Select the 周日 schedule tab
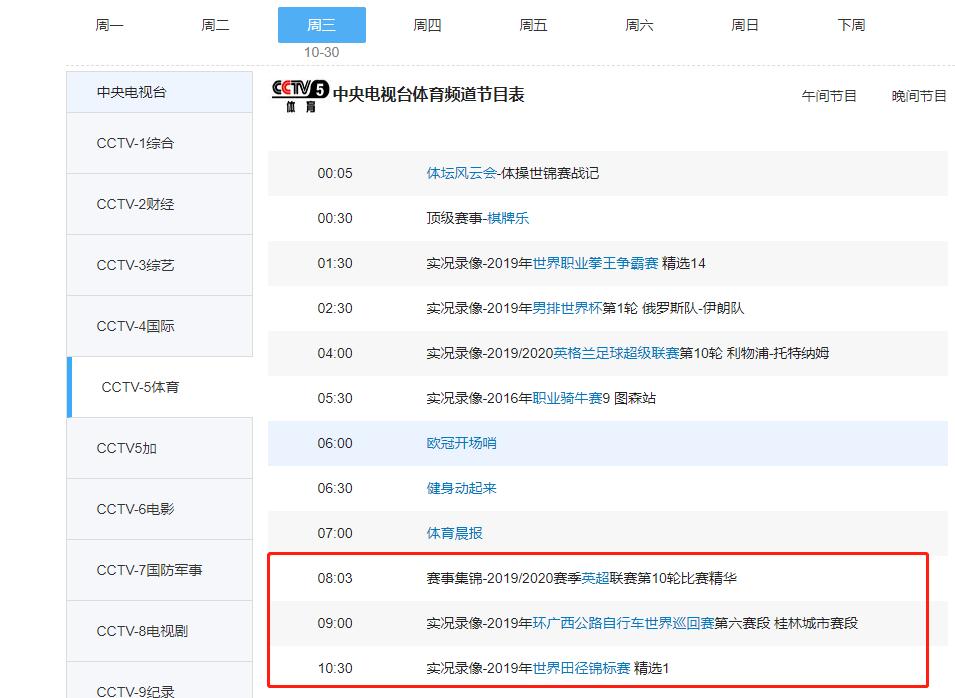 [x=745, y=24]
